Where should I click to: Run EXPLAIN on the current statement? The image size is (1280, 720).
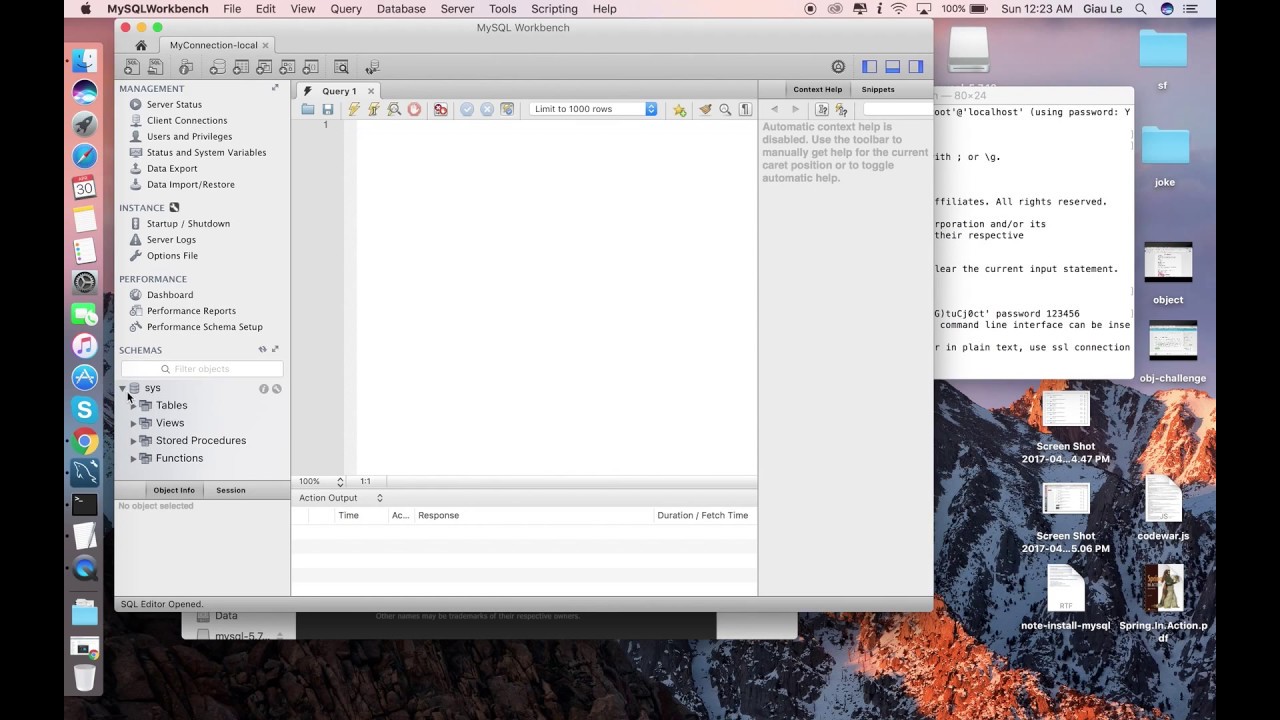pyautogui.click(x=394, y=109)
